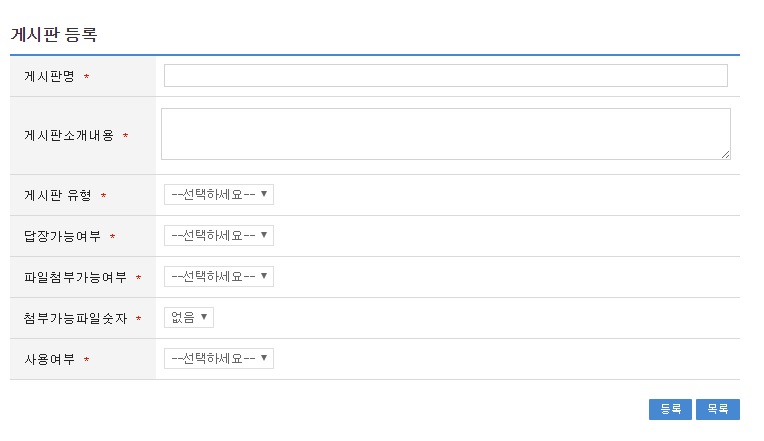Click the 사용여부 label
764x441 pixels.
coord(49,359)
